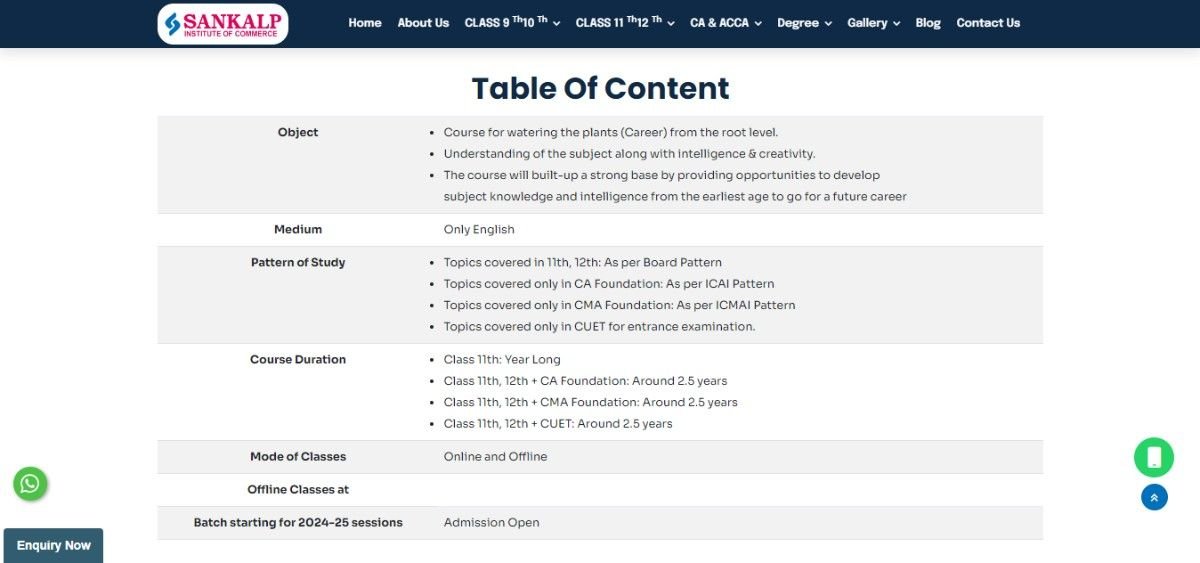
Task: Open WhatsApp chat floating icon
Action: click(30, 484)
